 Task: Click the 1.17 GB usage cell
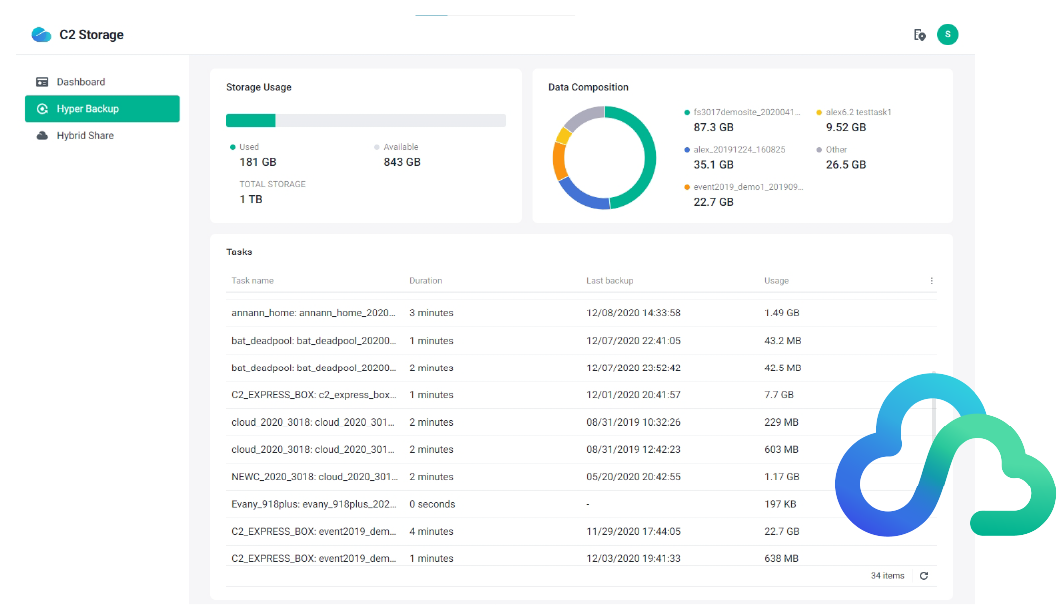(781, 477)
